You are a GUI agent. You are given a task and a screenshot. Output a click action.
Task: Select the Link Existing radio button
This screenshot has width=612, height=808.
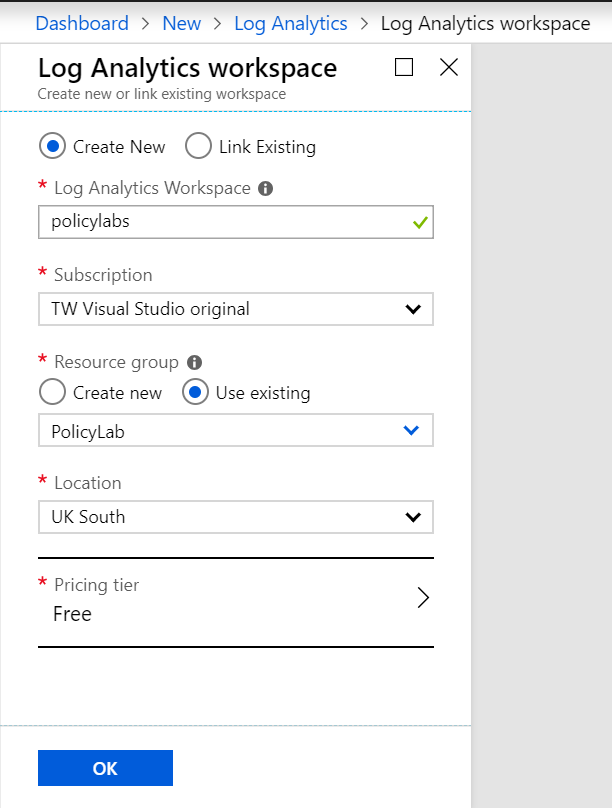200,146
